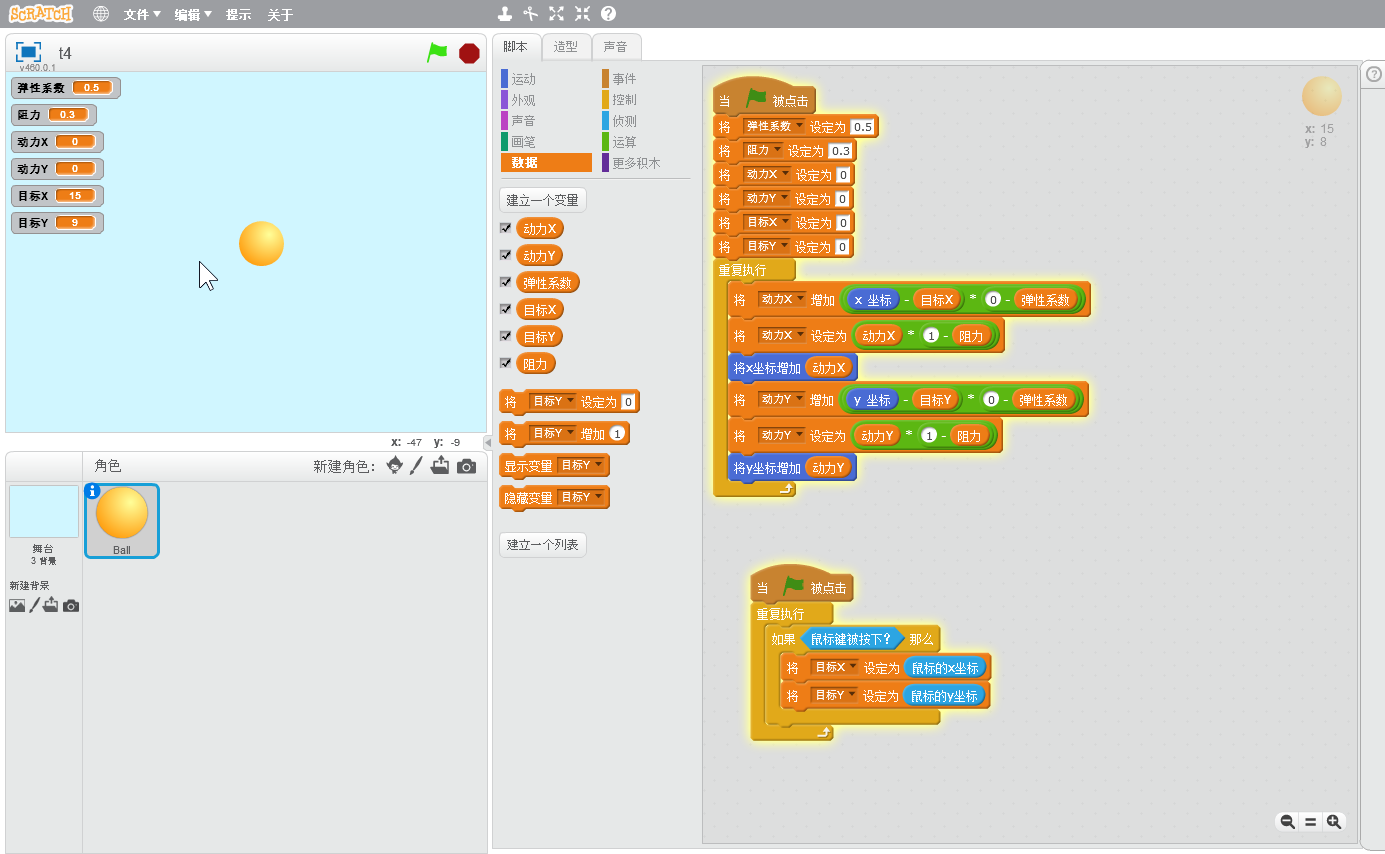Toggle full screen stage mode icon
The height and width of the screenshot is (854, 1385).
tap(28, 52)
